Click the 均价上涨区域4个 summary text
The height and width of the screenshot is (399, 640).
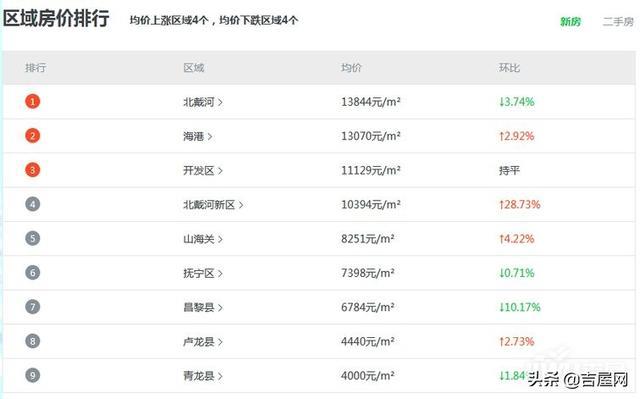click(169, 20)
